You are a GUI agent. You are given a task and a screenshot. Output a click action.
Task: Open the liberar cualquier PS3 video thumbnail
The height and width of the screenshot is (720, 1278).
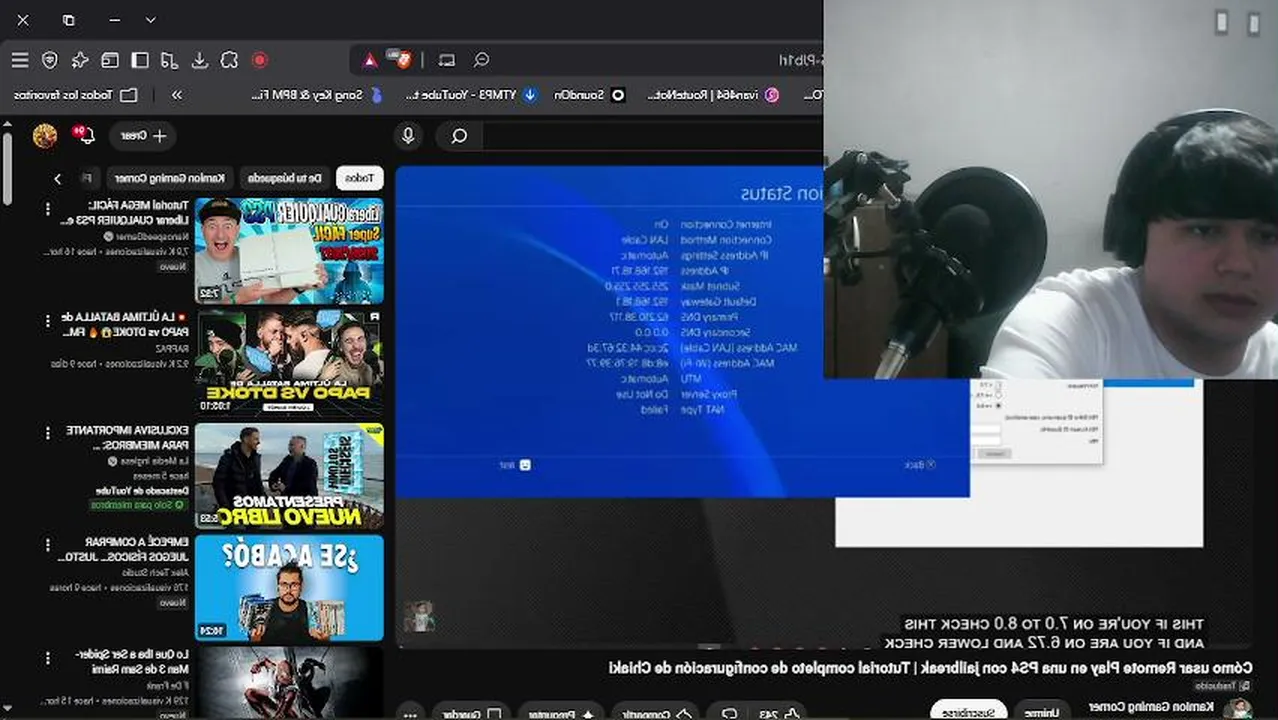289,250
